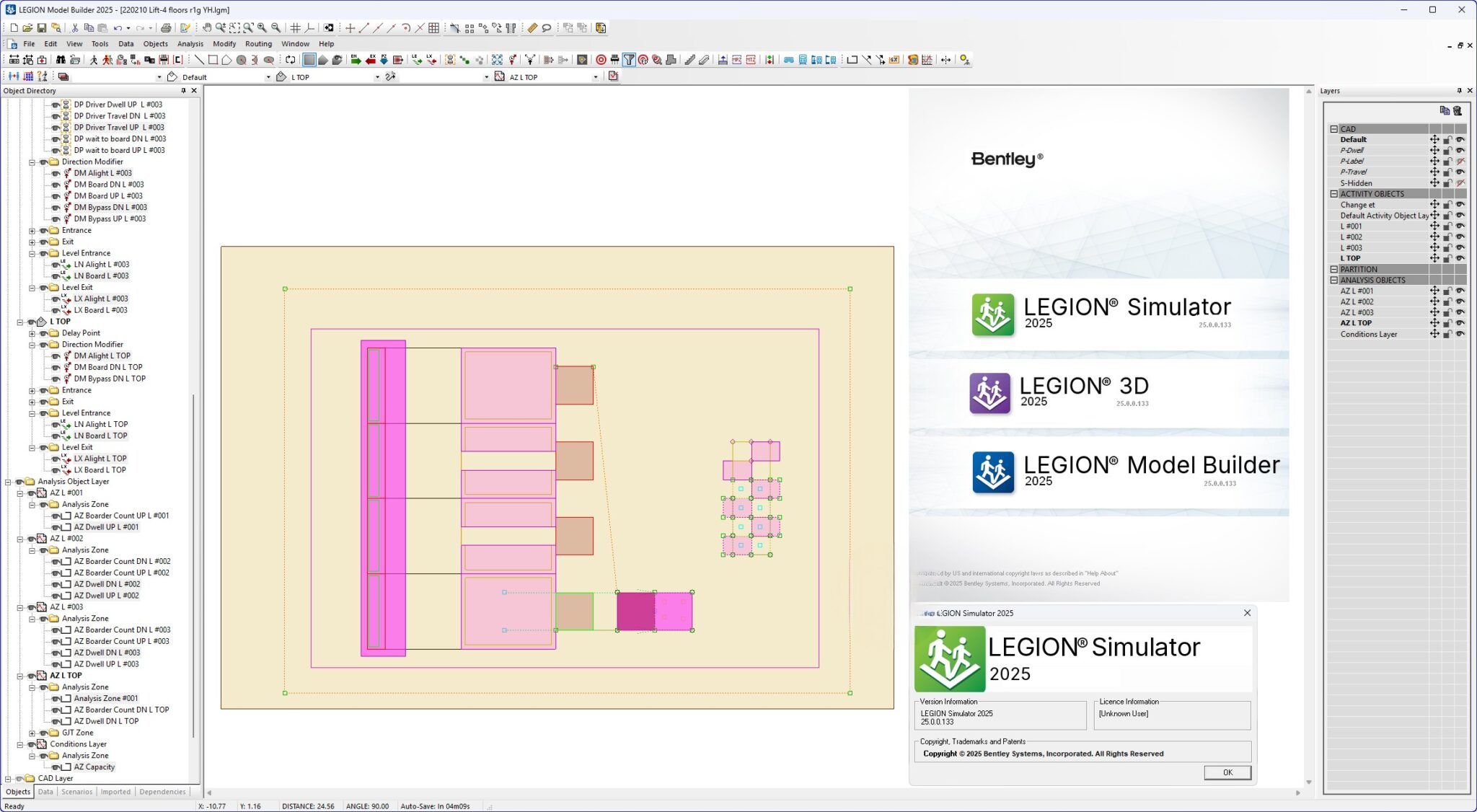Image resolution: width=1477 pixels, height=812 pixels.
Task: Select the green Entrance arrow tool
Action: point(356,60)
